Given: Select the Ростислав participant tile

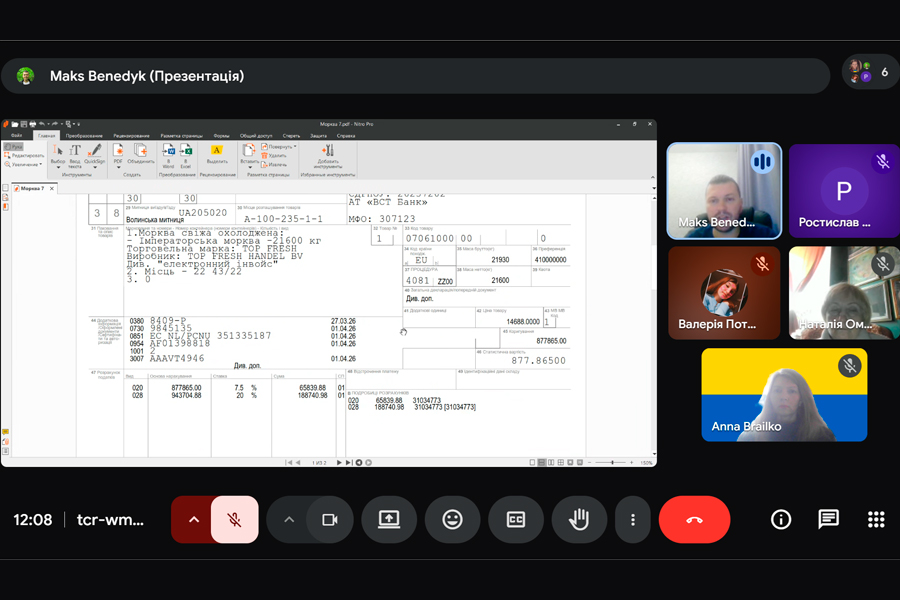Looking at the screenshot, I should pos(844,191).
